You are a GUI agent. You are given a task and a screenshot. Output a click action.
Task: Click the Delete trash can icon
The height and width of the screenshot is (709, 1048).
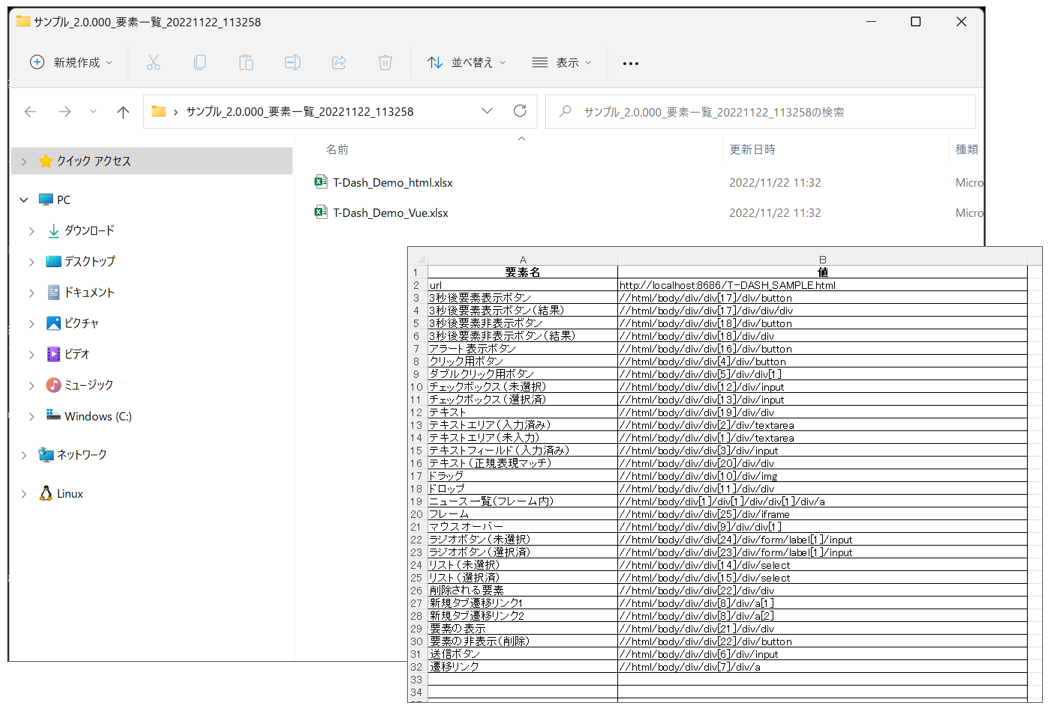385,63
